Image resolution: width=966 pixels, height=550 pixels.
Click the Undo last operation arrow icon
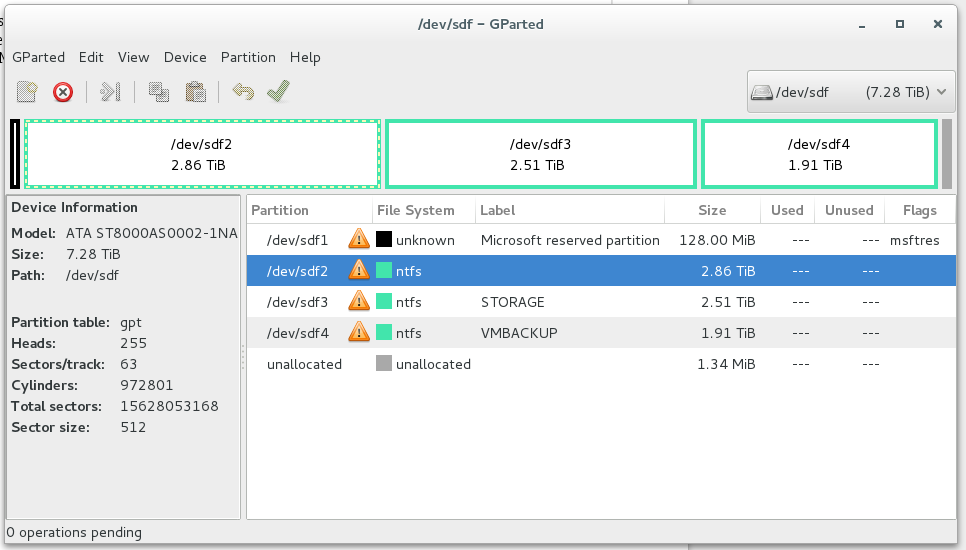tap(243, 92)
